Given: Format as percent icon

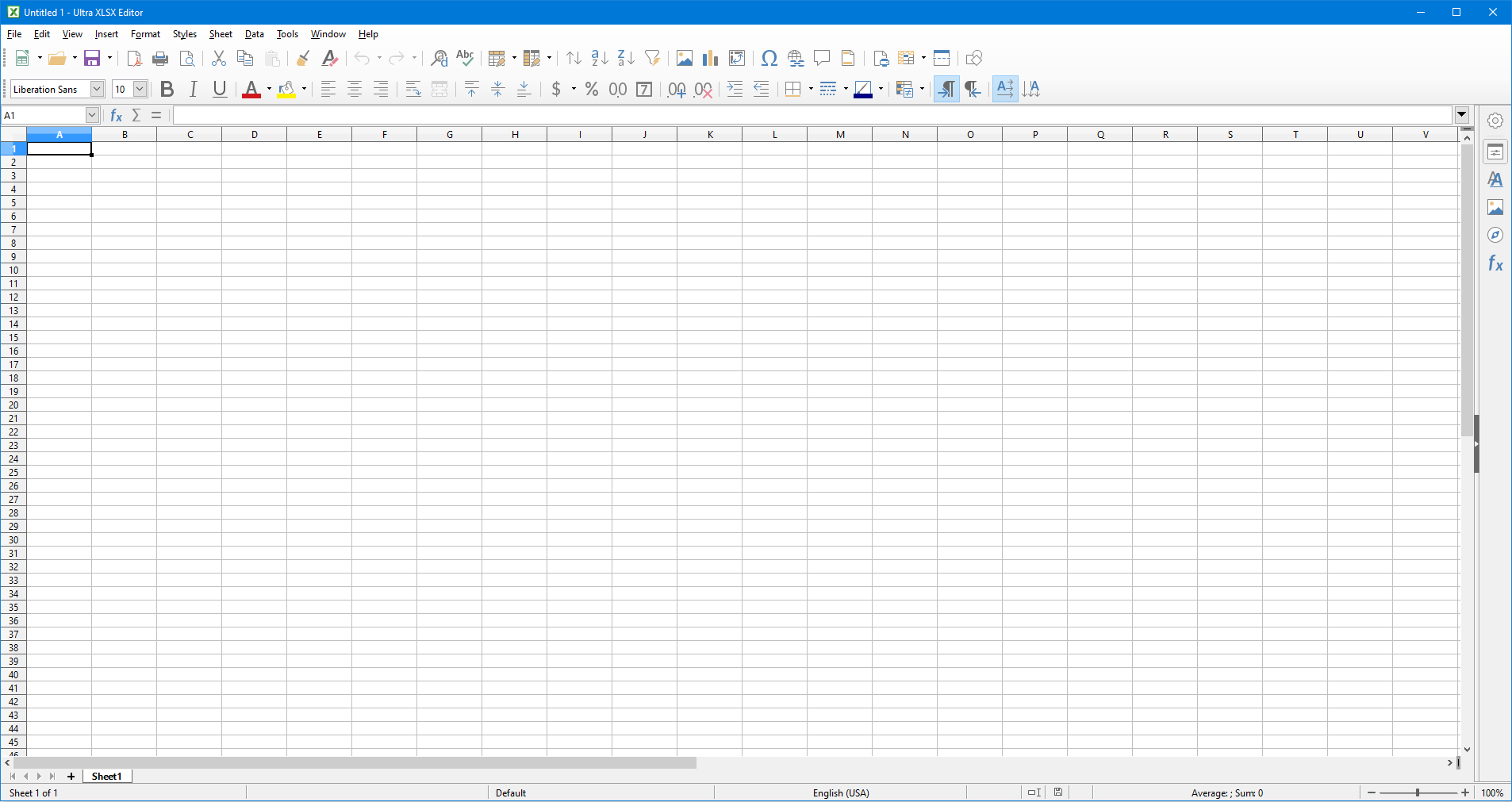Looking at the screenshot, I should 592,89.
